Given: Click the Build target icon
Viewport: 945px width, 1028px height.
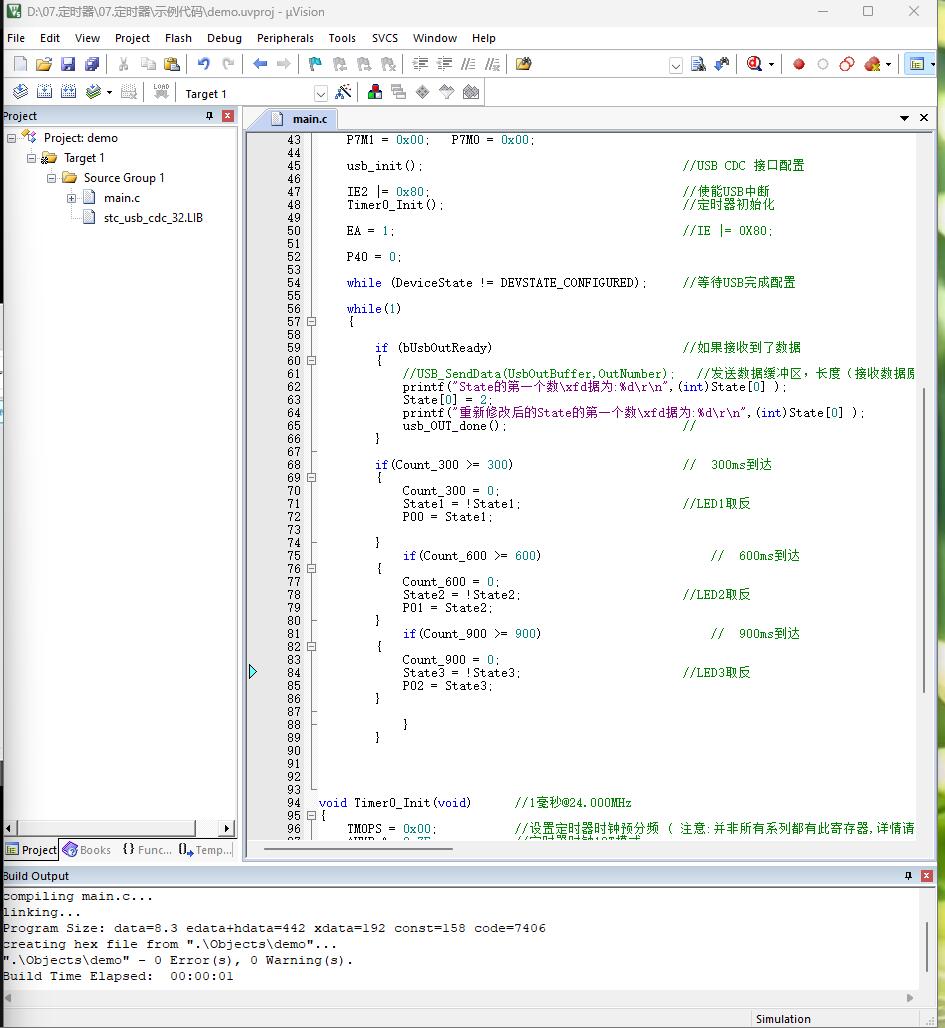Looking at the screenshot, I should pos(45,92).
